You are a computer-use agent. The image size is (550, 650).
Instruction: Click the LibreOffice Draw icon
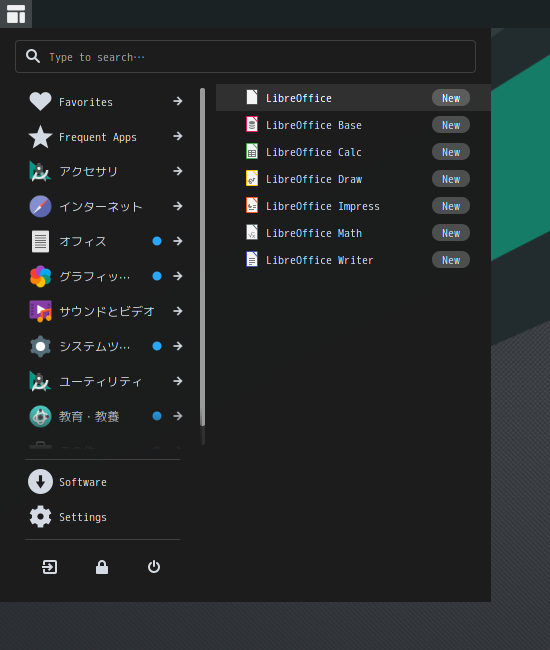pyautogui.click(x=252, y=178)
